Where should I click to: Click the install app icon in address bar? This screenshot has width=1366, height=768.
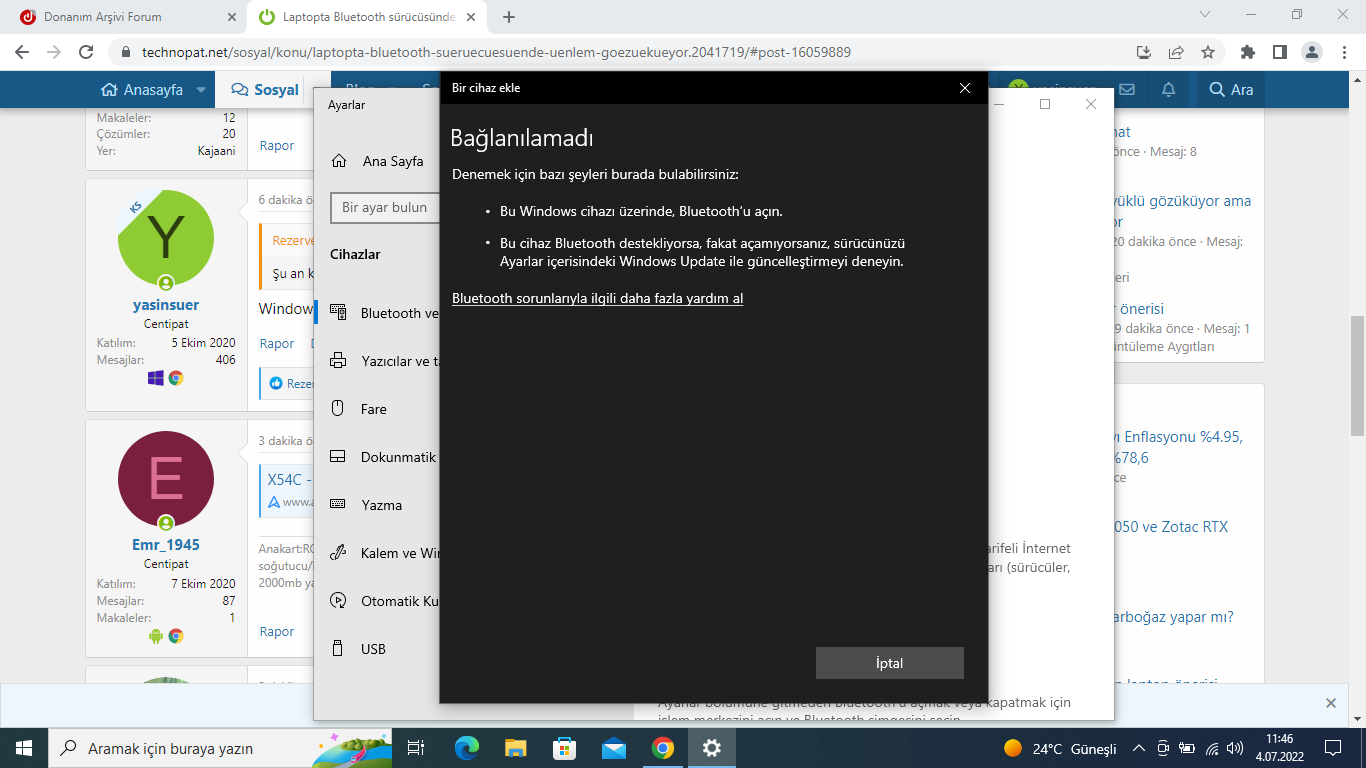pos(1144,52)
